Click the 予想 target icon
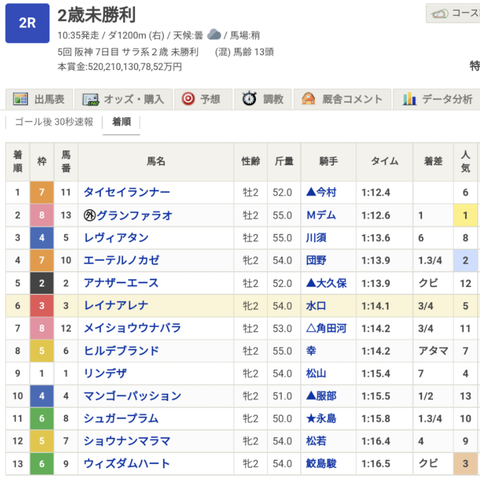The height and width of the screenshot is (478, 480). (188, 99)
